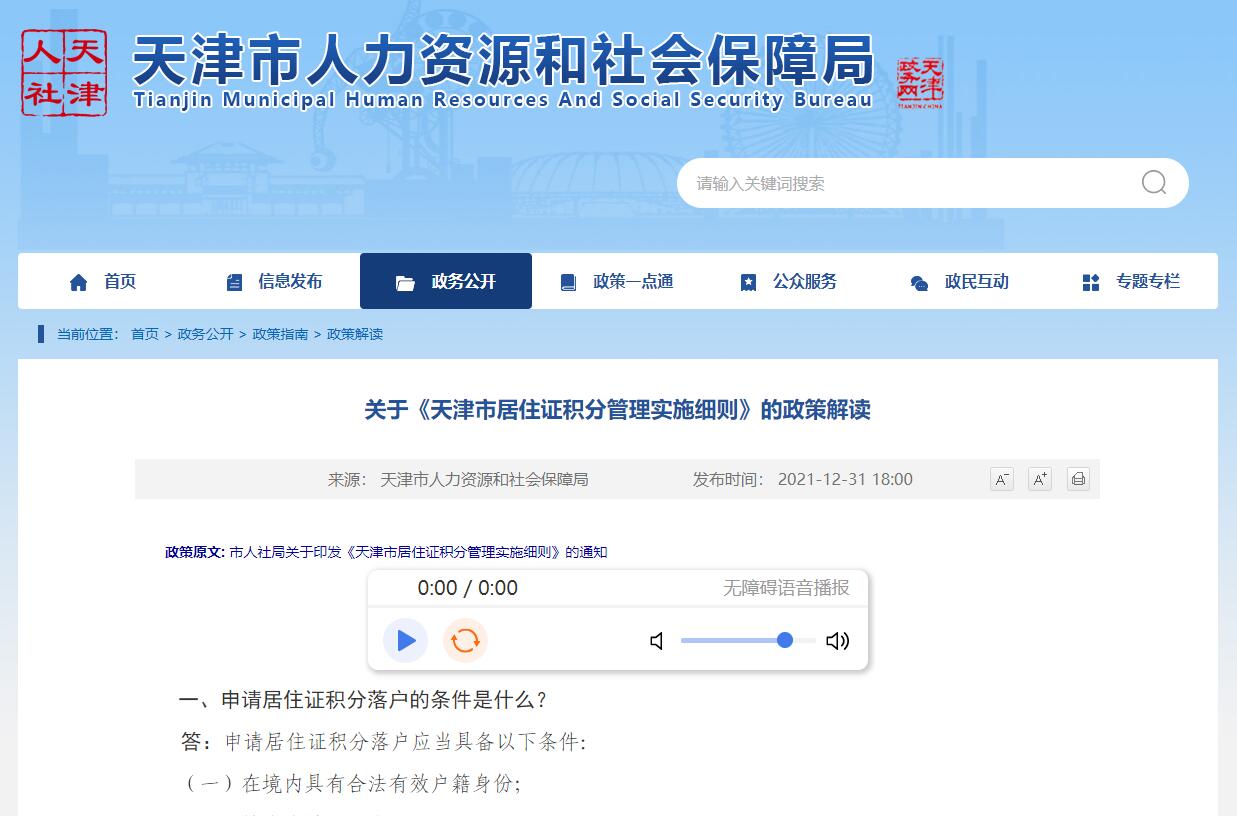Viewport: 1237px width, 816px height.
Task: Increase font size with A+ icon
Action: (x=1040, y=479)
